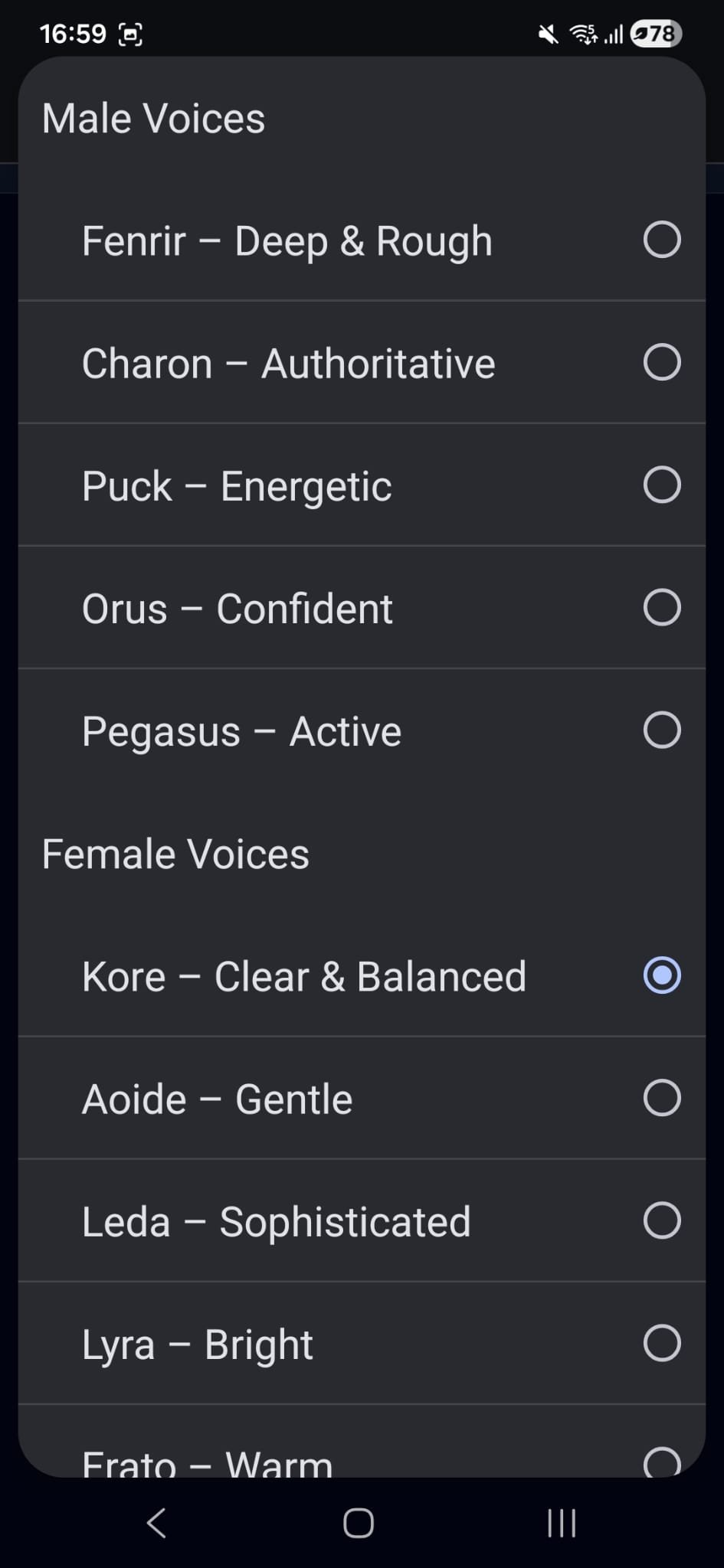The height and width of the screenshot is (1568, 724).
Task: Pick the Orus Confident radio button
Action: [662, 607]
